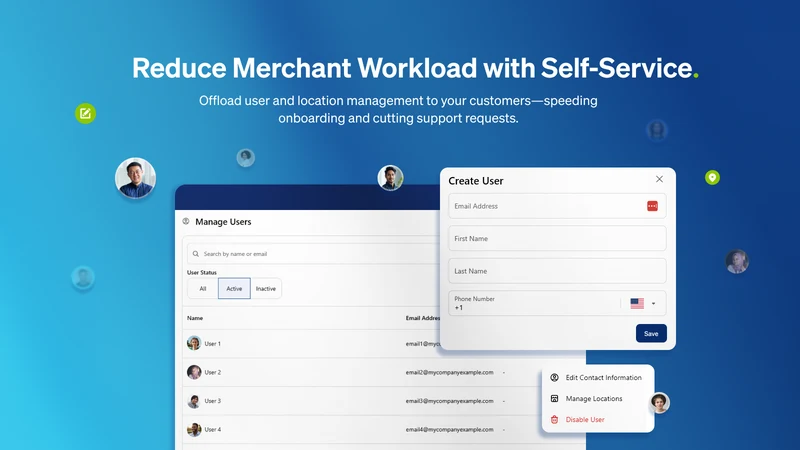Select the Inactive user status filter

(266, 289)
